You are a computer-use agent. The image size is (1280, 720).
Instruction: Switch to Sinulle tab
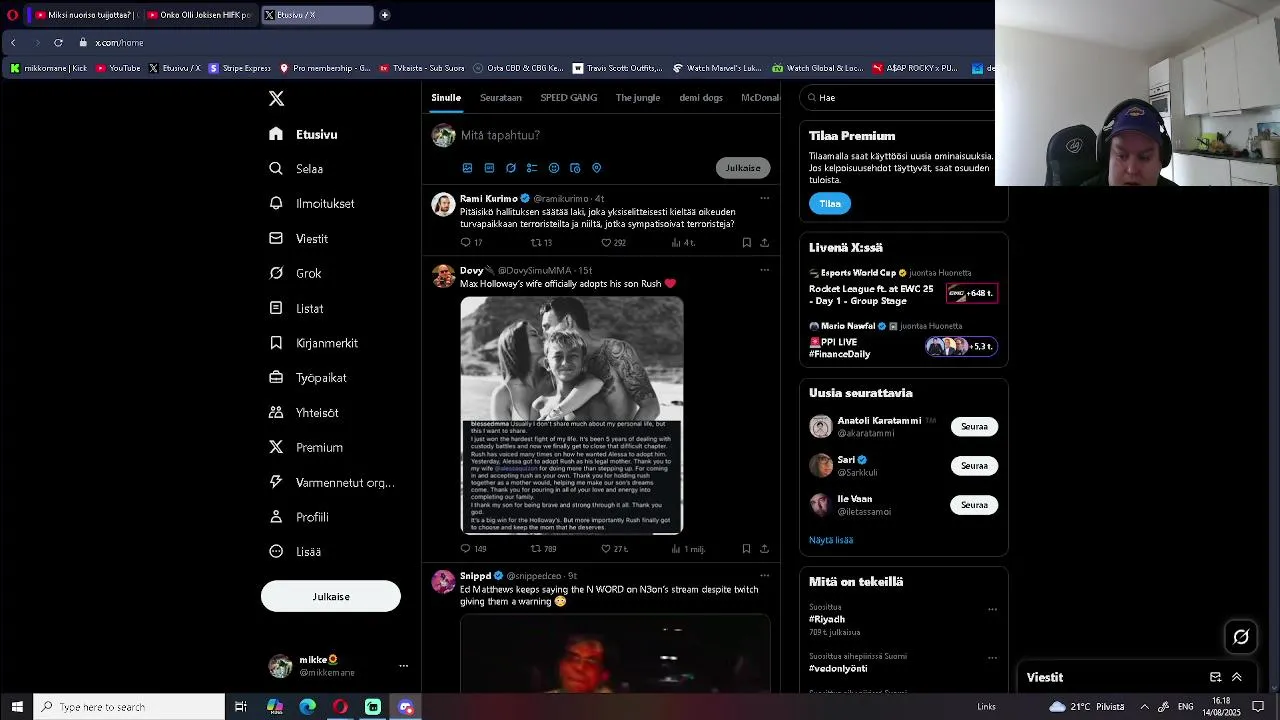[446, 97]
